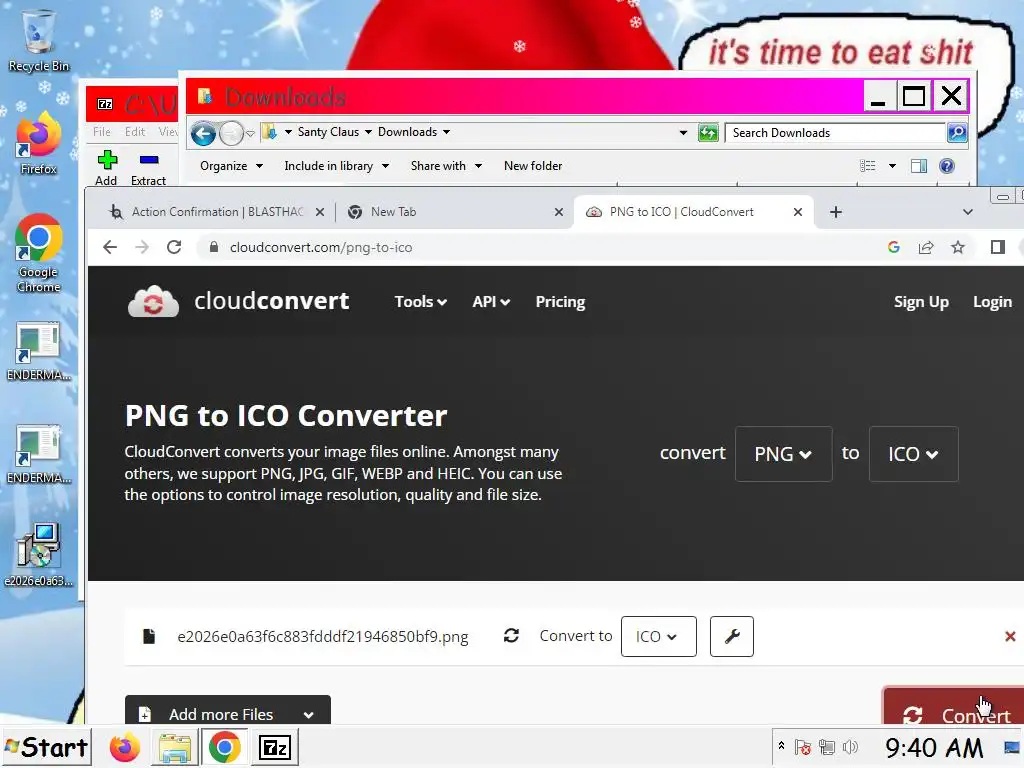This screenshot has height=768, width=1024.
Task: Open the help icon in Downloads window
Action: (x=946, y=166)
